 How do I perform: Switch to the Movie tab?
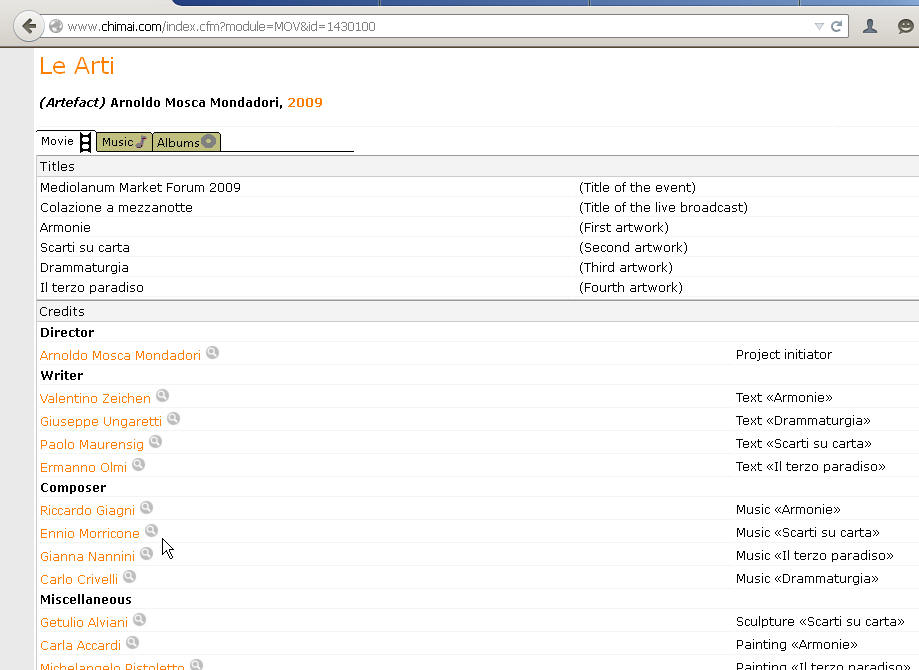pyautogui.click(x=66, y=141)
